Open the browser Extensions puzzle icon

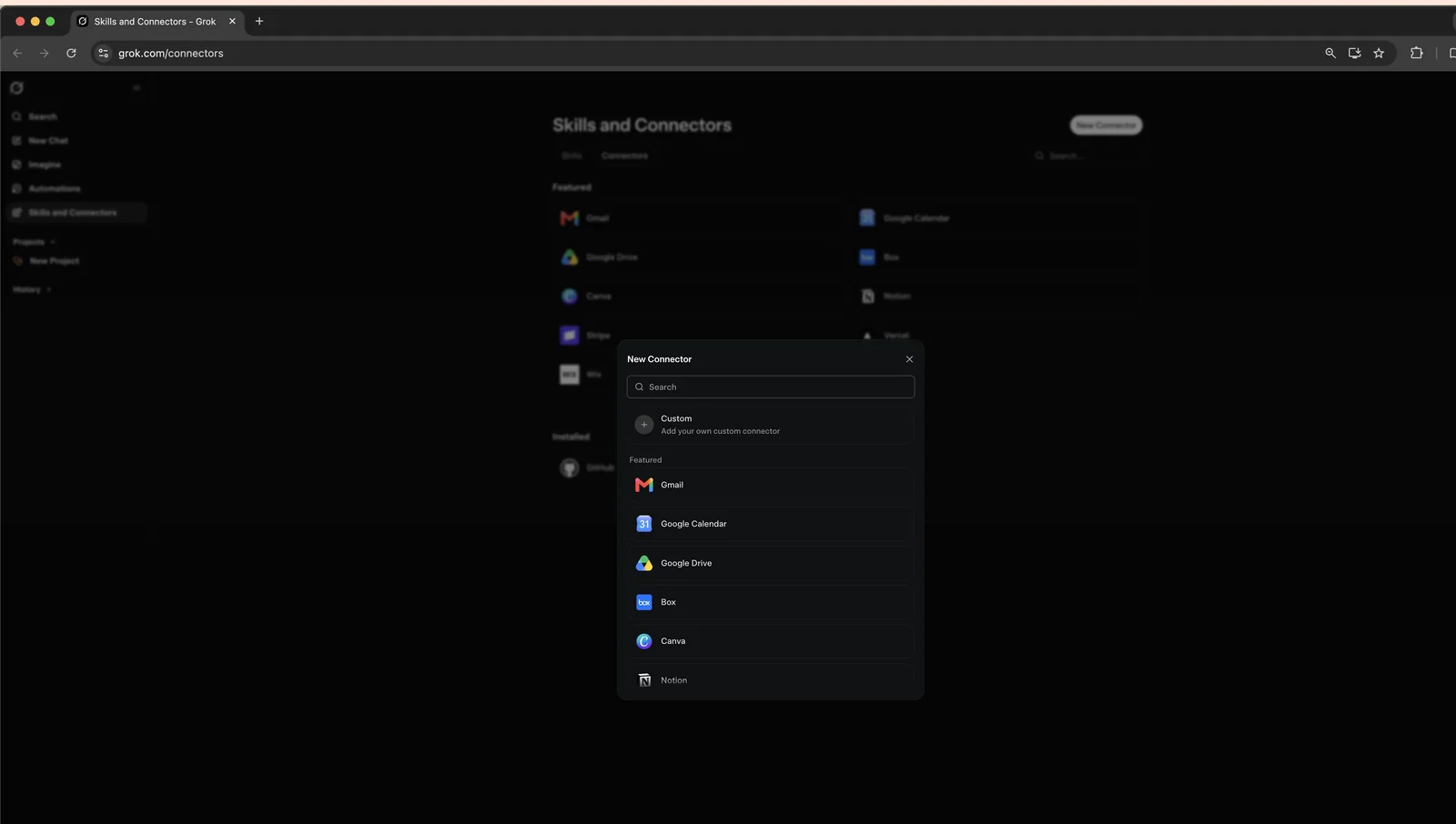point(1417,53)
